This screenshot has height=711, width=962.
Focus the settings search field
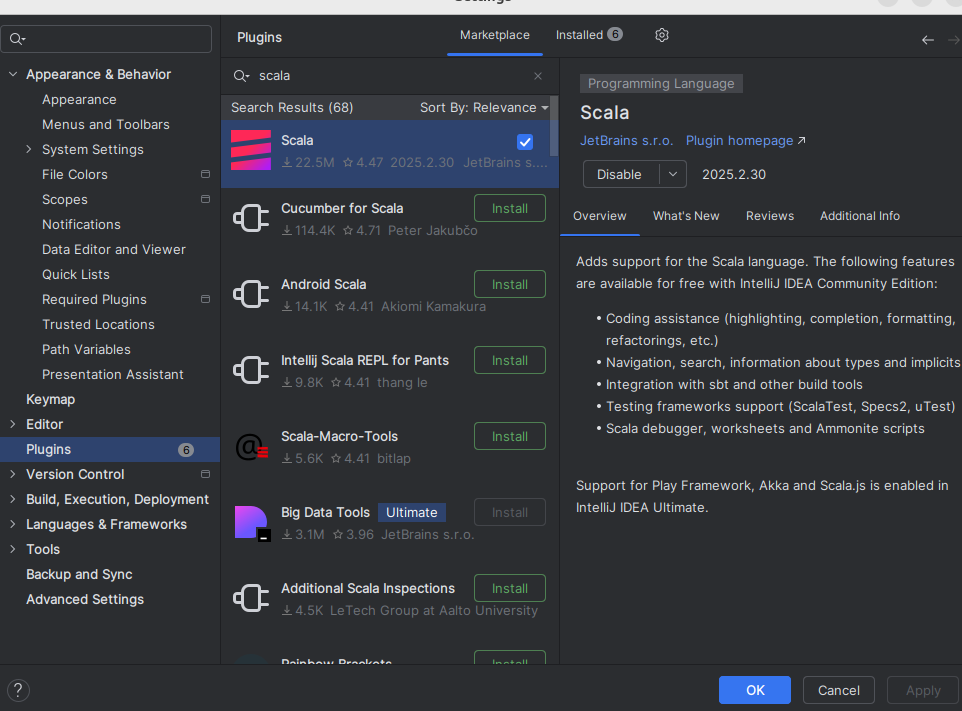106,39
